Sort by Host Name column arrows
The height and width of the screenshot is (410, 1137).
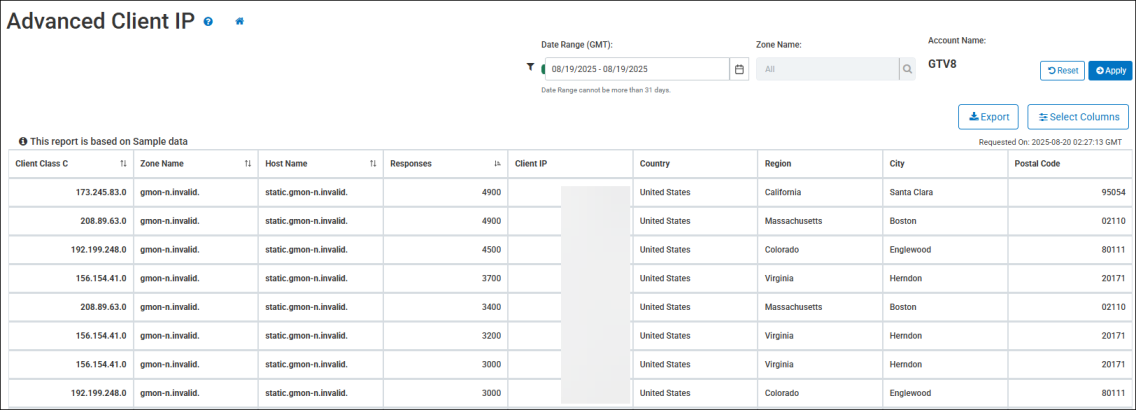[x=373, y=163]
